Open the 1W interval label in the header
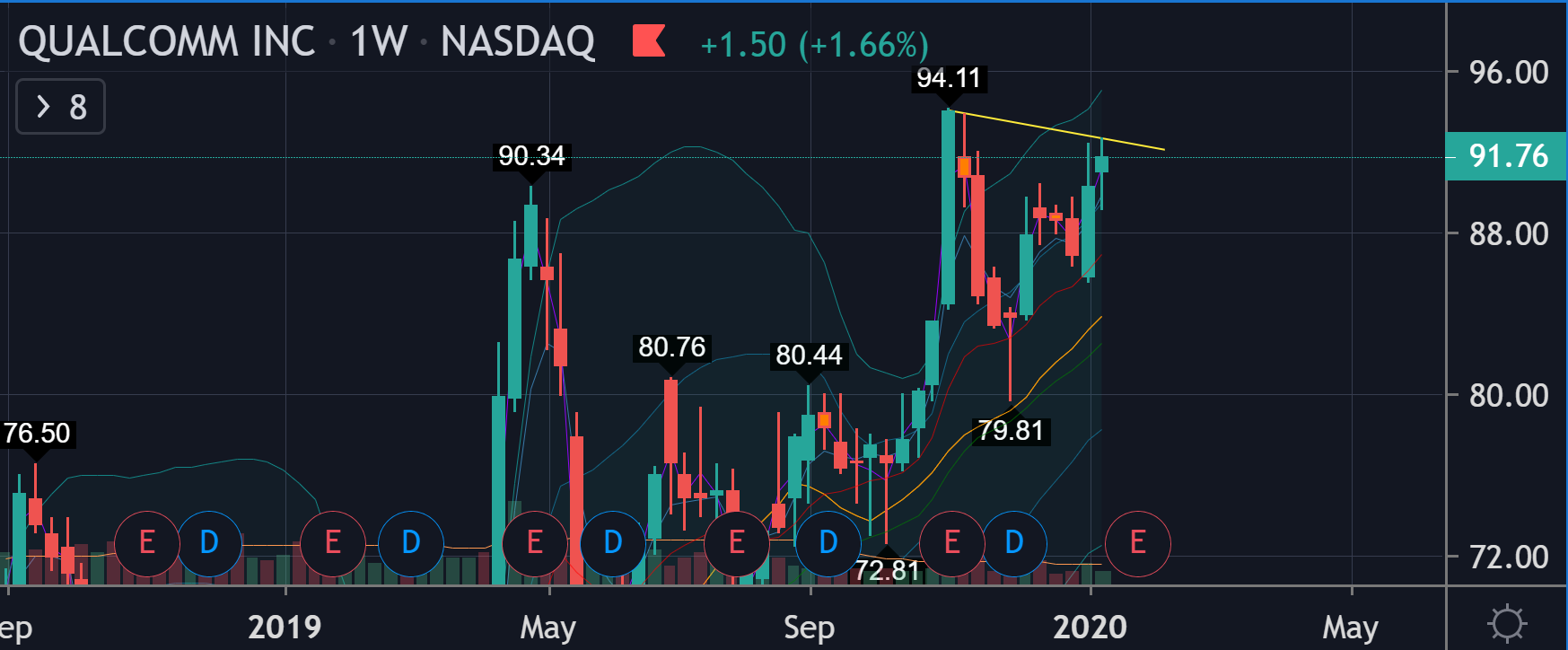The image size is (1568, 650). pyautogui.click(x=378, y=42)
